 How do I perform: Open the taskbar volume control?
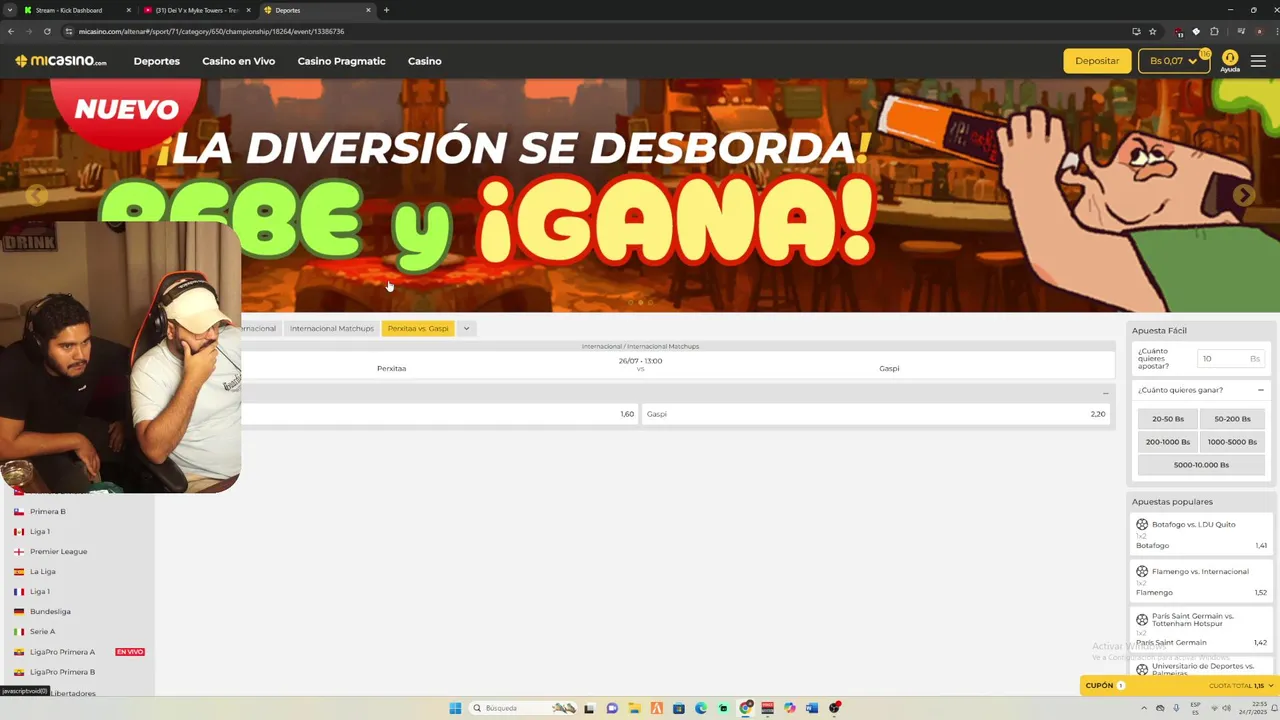pos(1228,708)
